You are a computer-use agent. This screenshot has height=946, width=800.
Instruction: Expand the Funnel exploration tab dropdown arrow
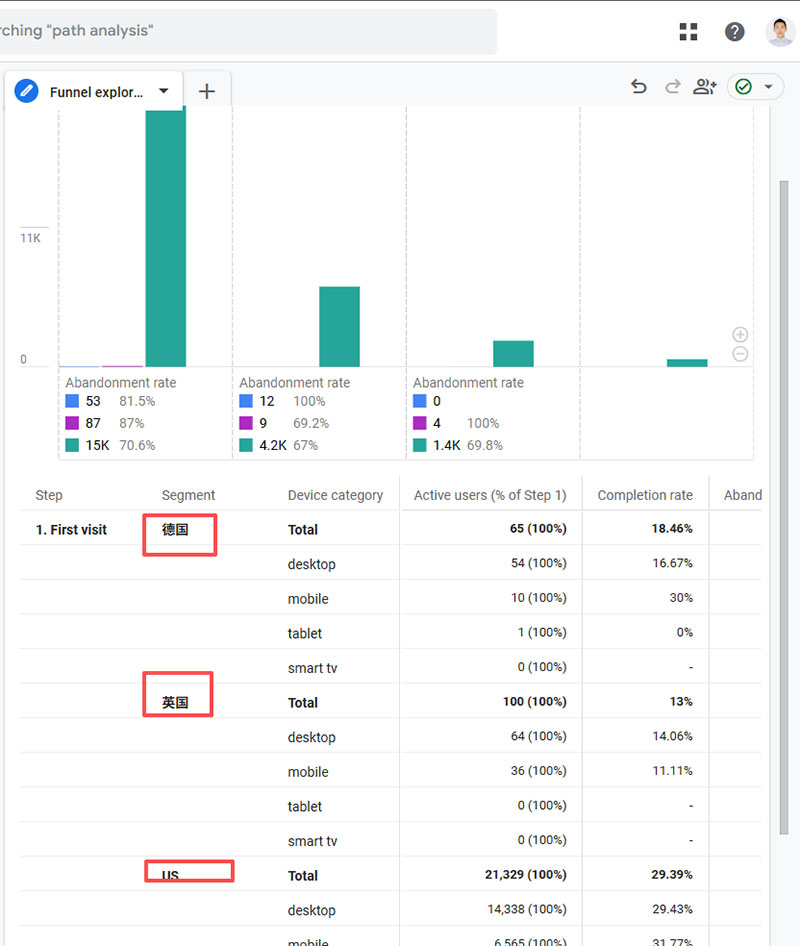(x=164, y=91)
